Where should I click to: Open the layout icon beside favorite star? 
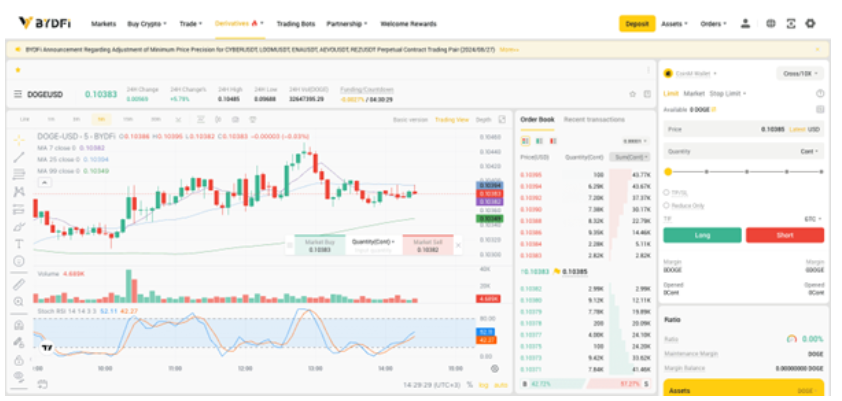[x=647, y=94]
